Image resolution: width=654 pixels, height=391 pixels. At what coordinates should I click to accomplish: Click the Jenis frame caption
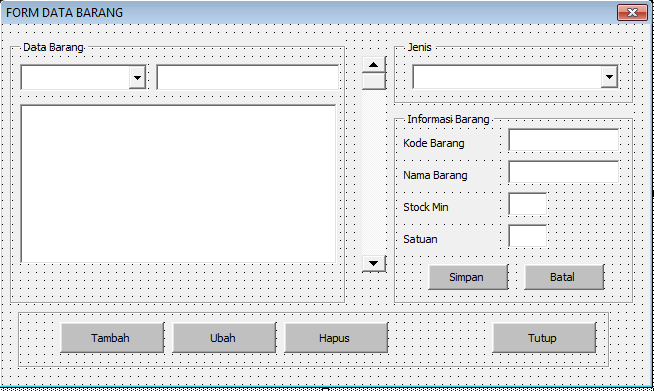pyautogui.click(x=420, y=47)
